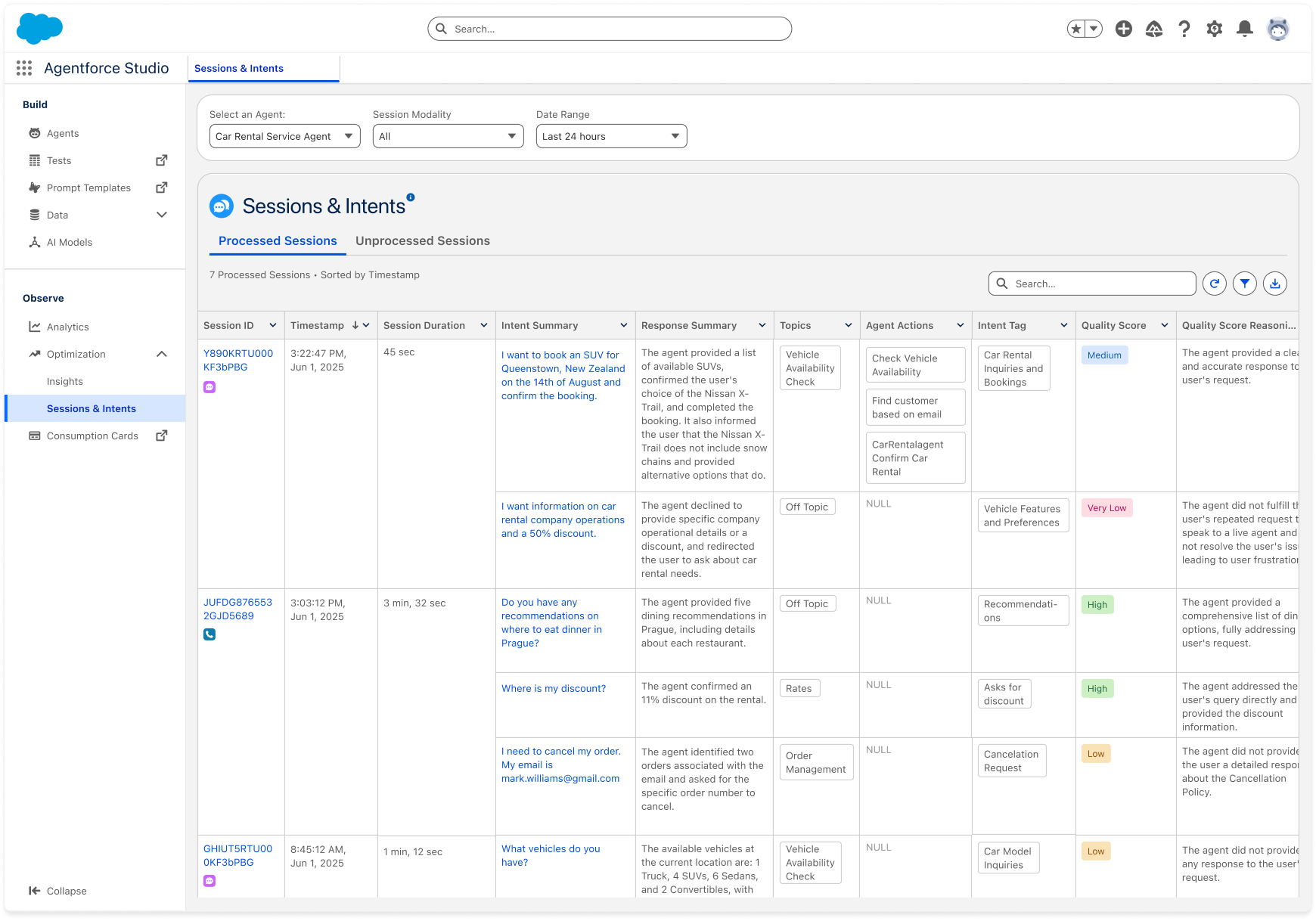Open the Quality Score column menu

point(1165,325)
